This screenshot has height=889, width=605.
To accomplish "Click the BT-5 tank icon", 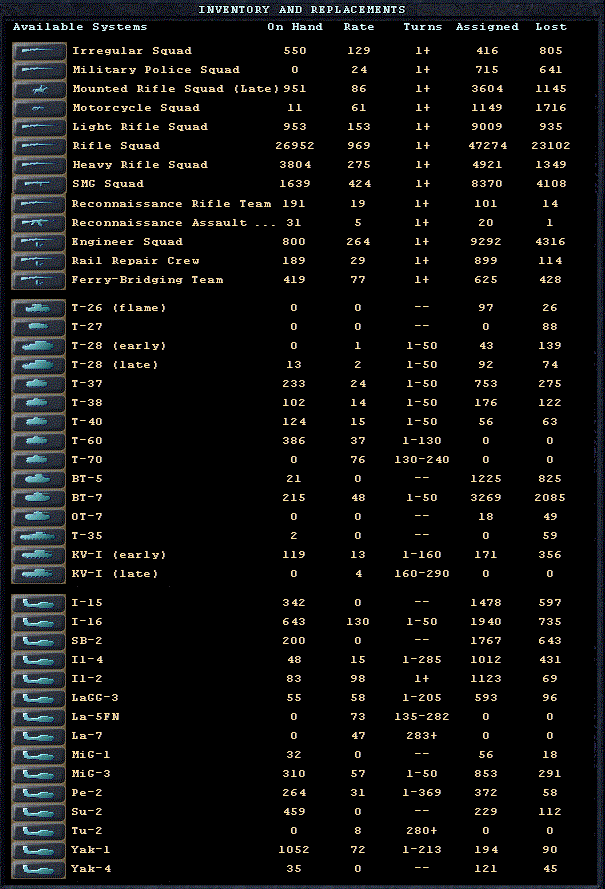I will pyautogui.click(x=39, y=479).
